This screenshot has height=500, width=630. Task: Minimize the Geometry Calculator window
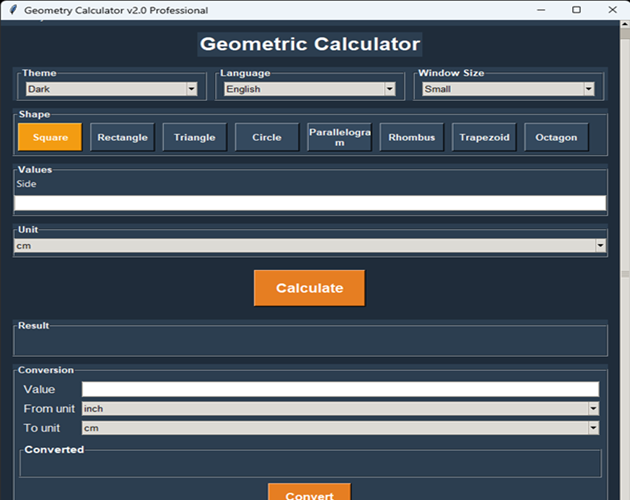click(x=541, y=10)
